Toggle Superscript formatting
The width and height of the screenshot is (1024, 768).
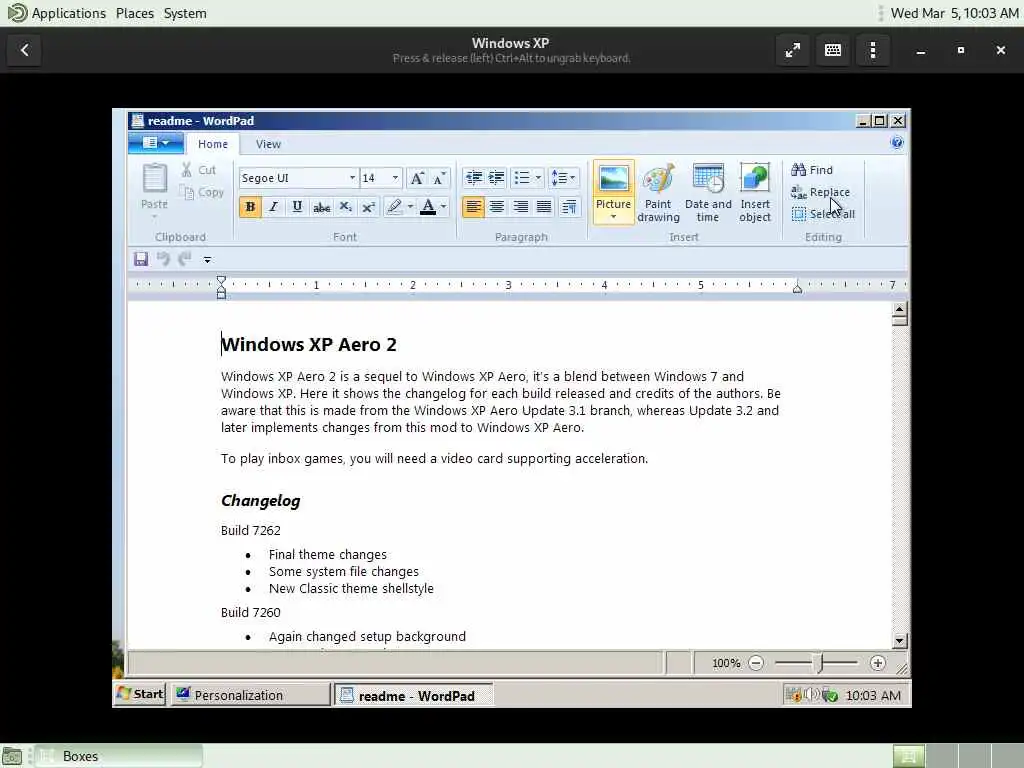point(368,207)
